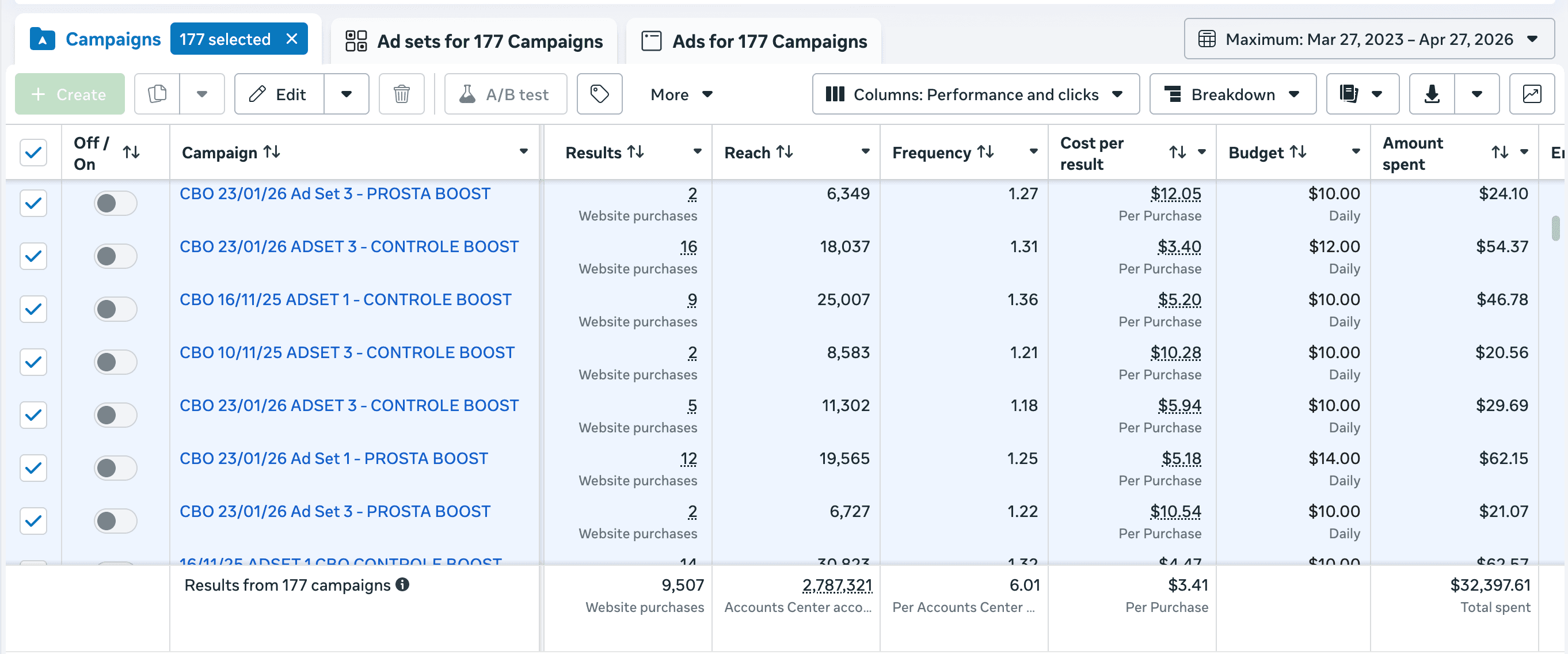Clear the 177 selected campaigns filter
The image size is (1568, 654).
292,39
